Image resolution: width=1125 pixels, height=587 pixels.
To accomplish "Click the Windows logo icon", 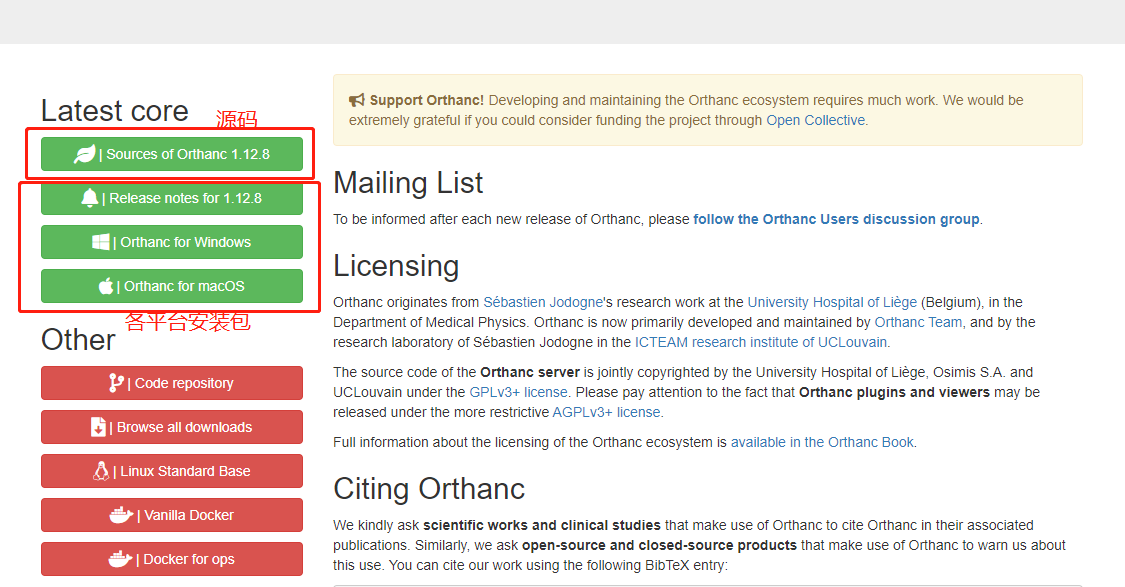I will 101,242.
